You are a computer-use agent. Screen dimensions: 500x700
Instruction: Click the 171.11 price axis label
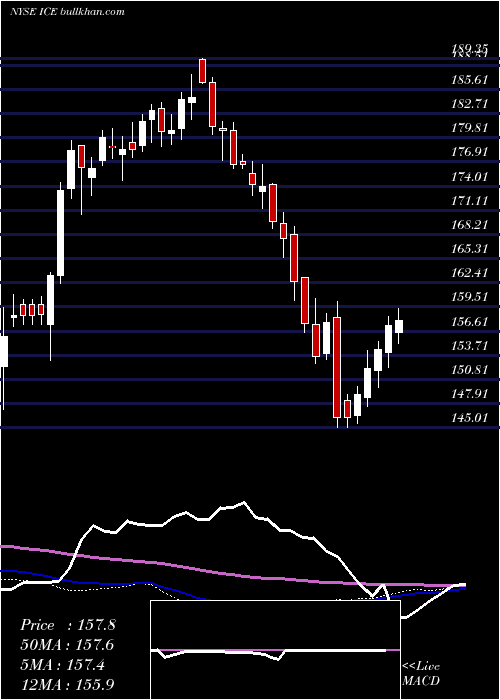click(x=470, y=201)
